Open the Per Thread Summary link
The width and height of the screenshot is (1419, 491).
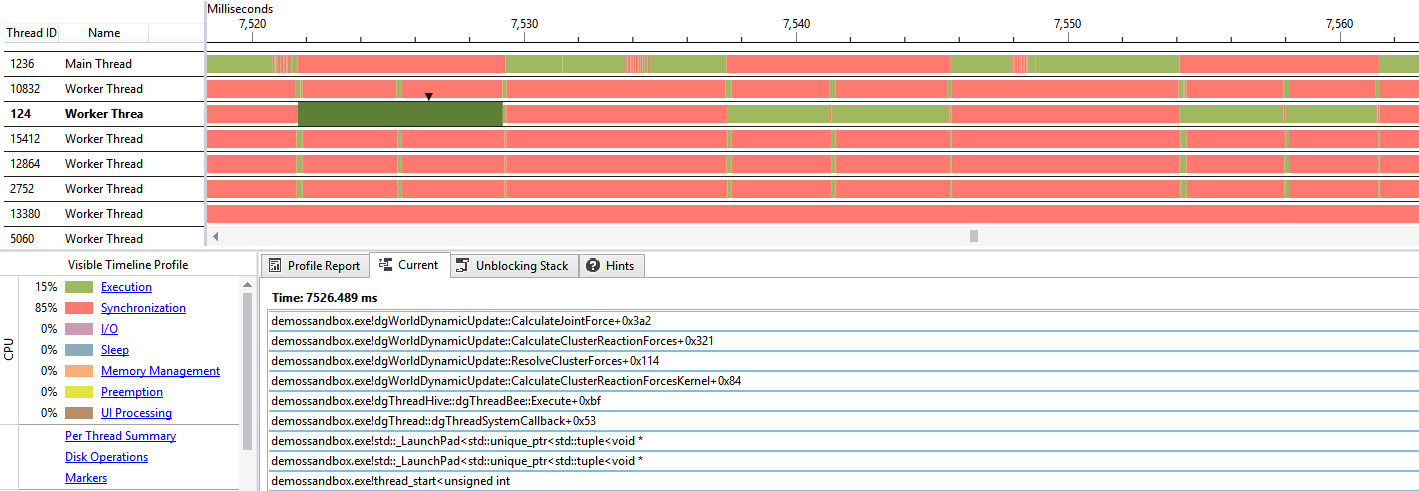(120, 436)
